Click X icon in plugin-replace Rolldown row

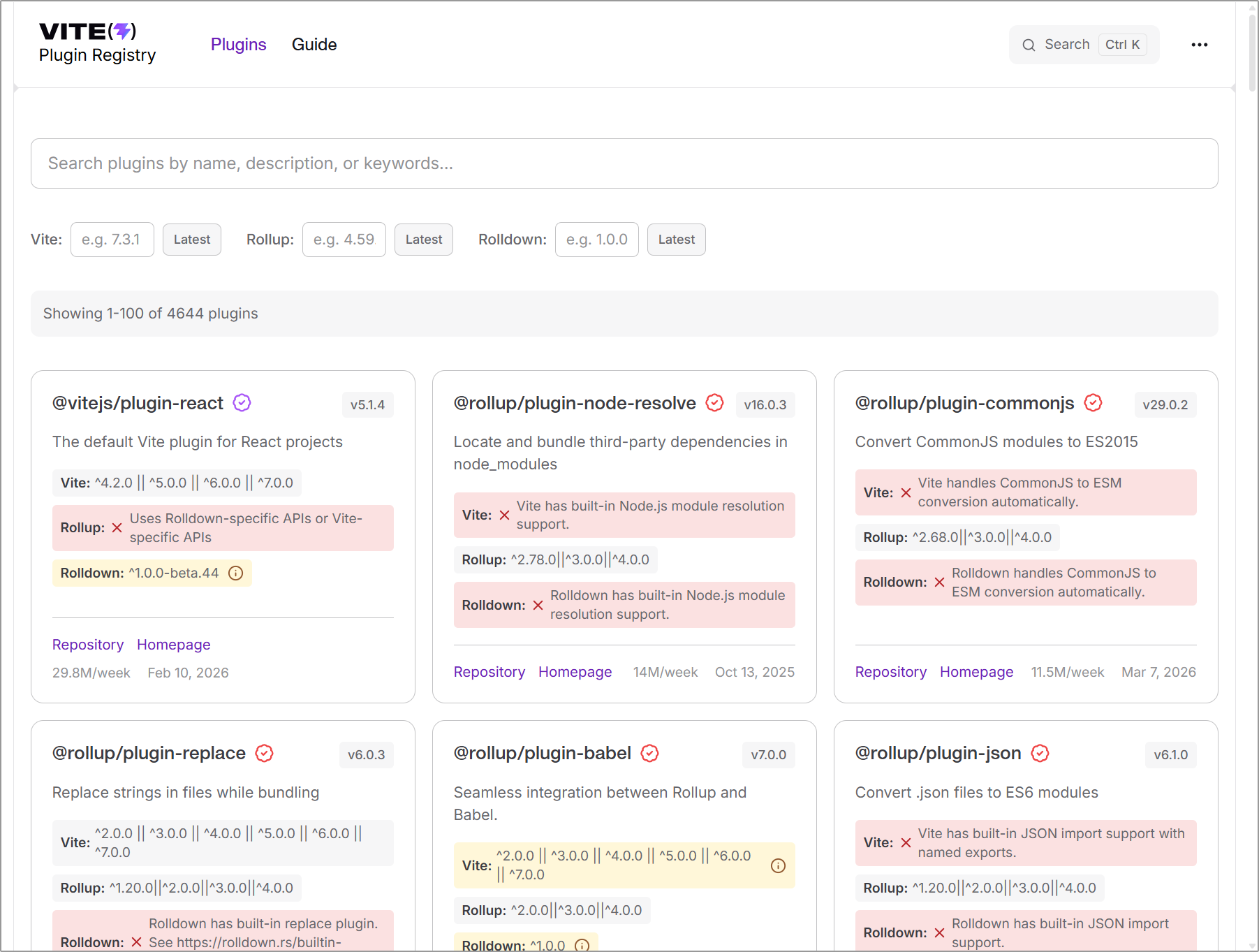coord(136,943)
